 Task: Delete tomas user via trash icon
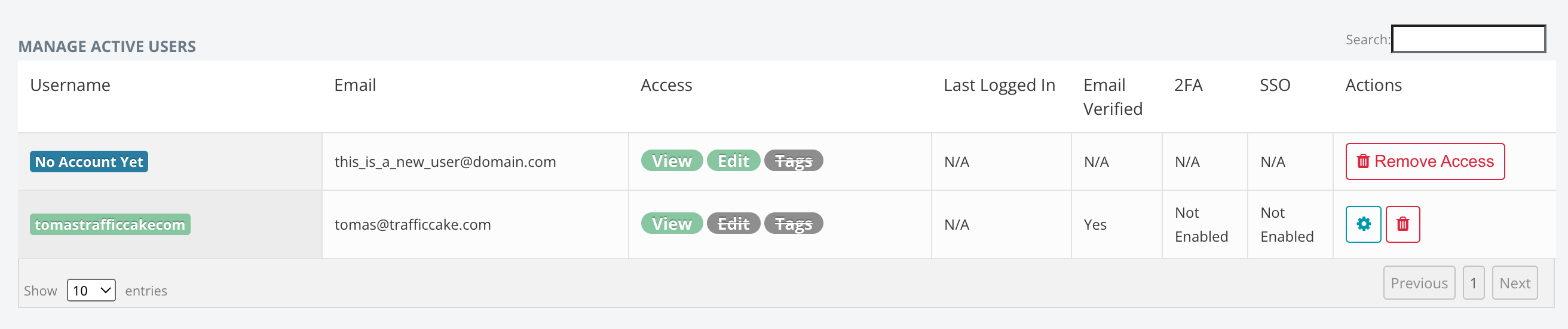point(1402,224)
